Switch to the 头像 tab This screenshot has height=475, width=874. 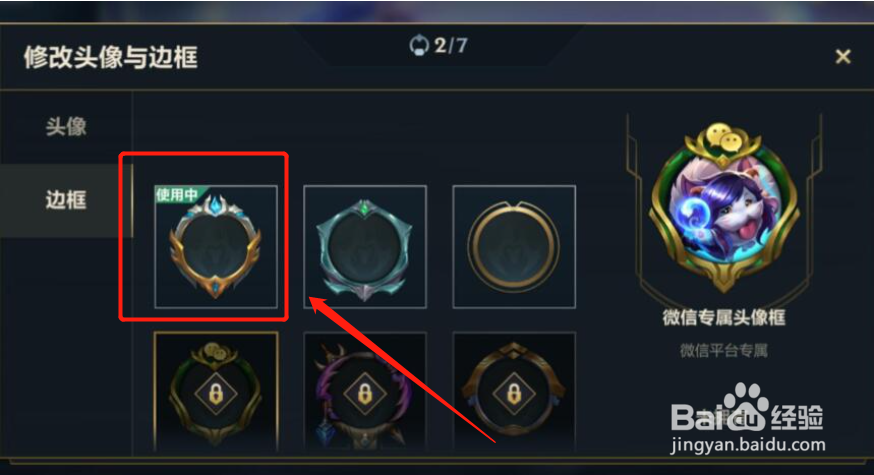click(66, 127)
